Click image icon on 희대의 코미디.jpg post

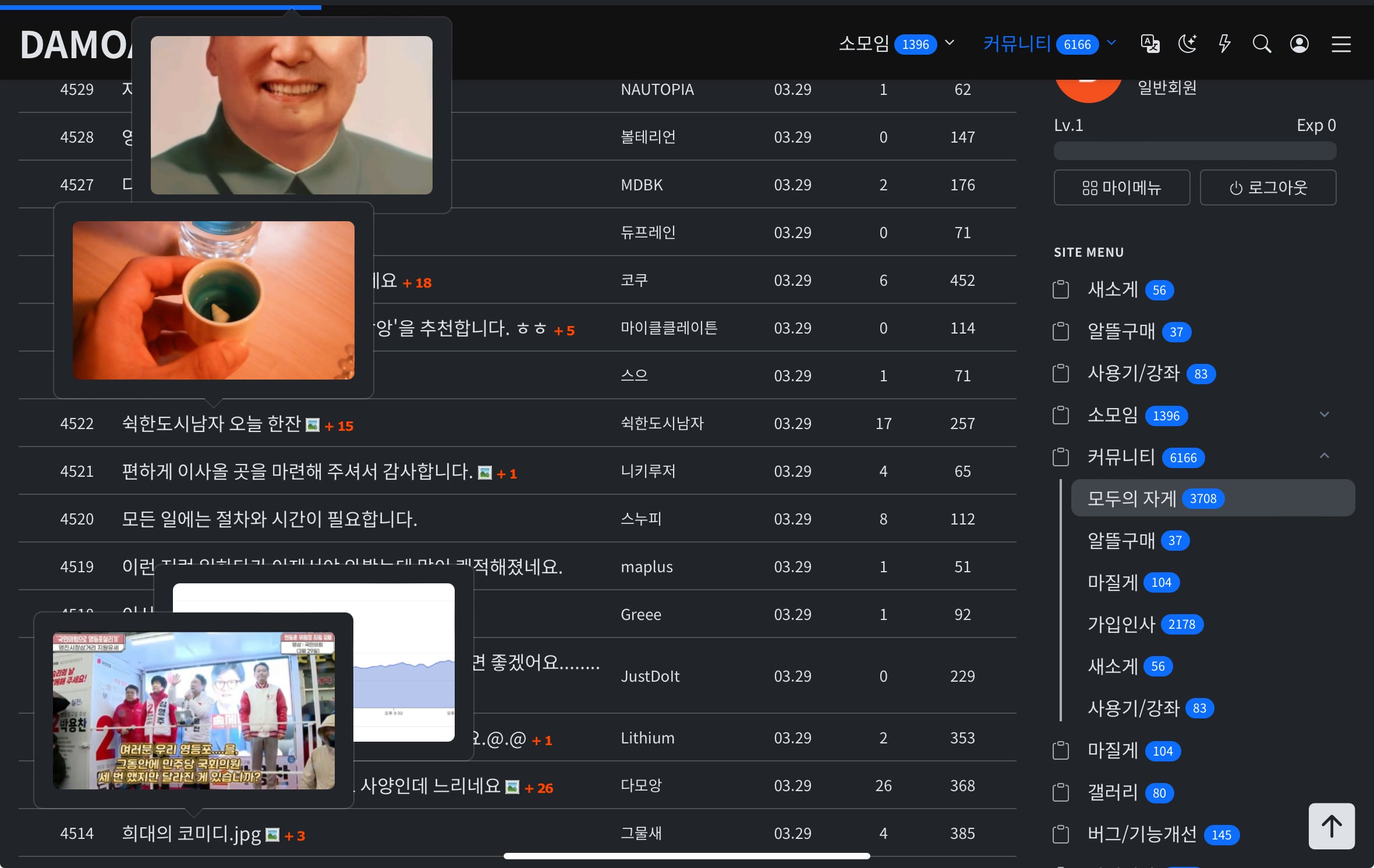pyautogui.click(x=272, y=835)
